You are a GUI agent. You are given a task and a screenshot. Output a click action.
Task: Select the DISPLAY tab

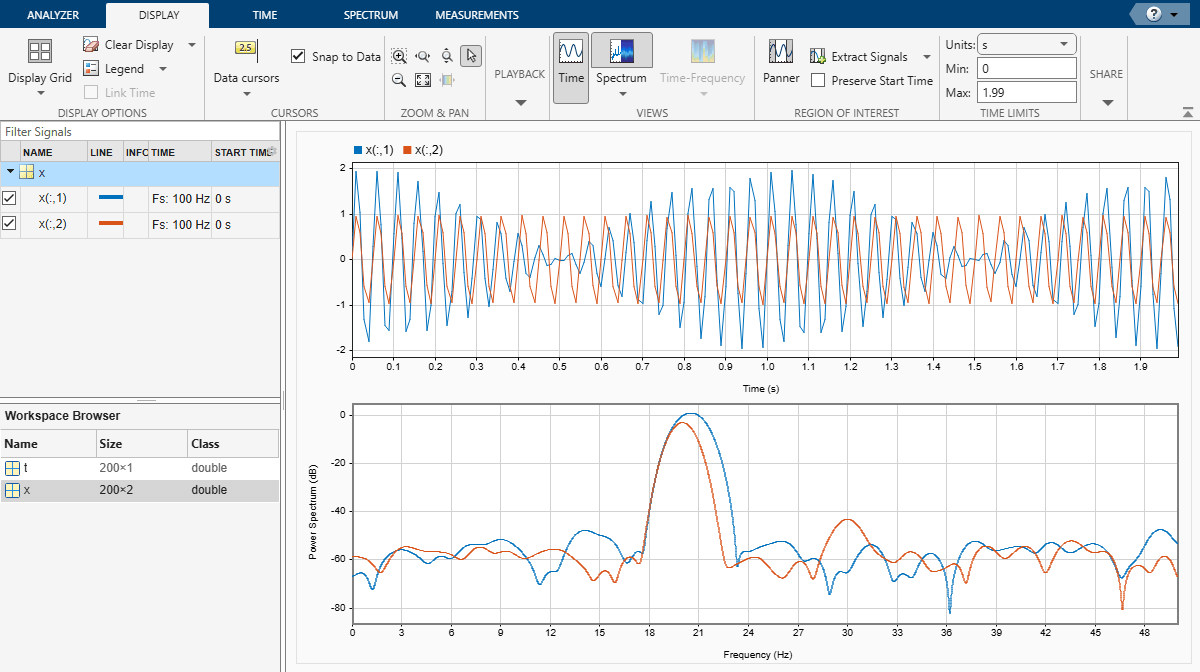point(159,15)
